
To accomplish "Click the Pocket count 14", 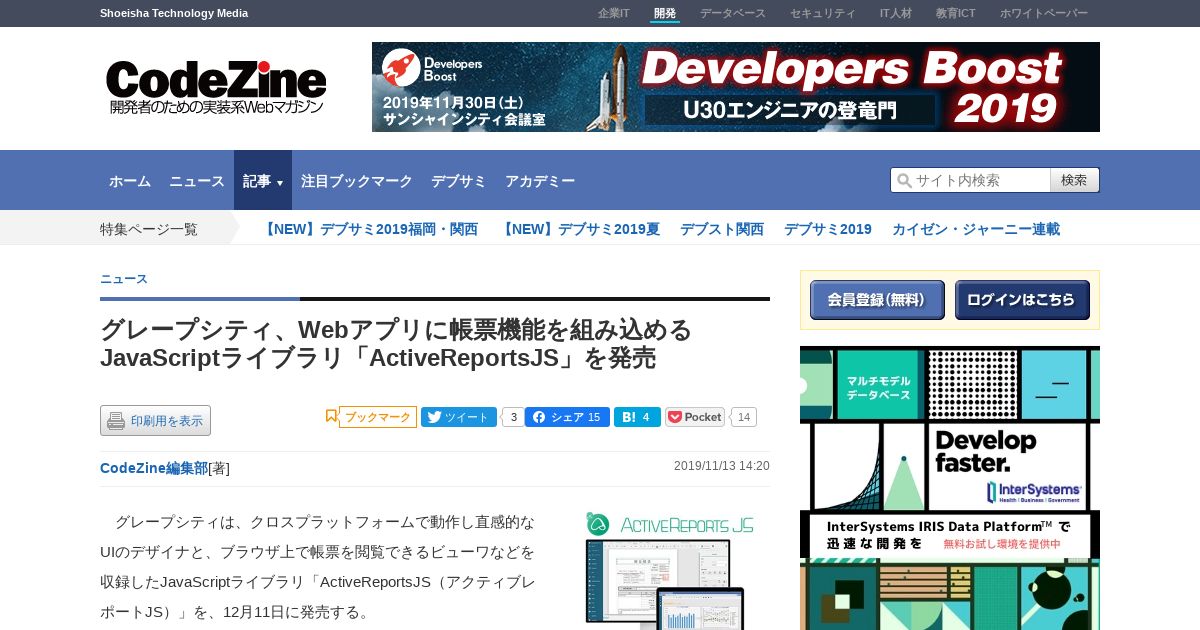I will (743, 417).
